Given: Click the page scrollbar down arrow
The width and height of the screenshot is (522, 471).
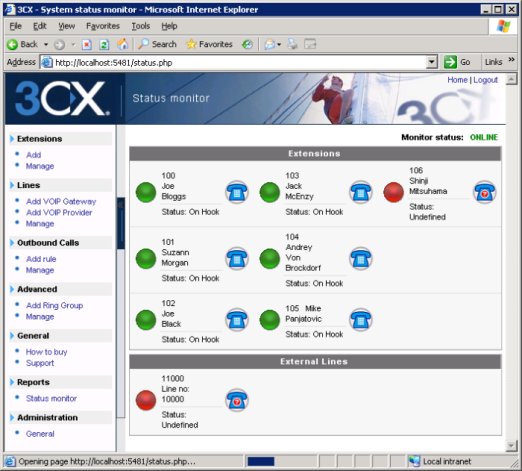Looking at the screenshot, I should click(x=511, y=445).
